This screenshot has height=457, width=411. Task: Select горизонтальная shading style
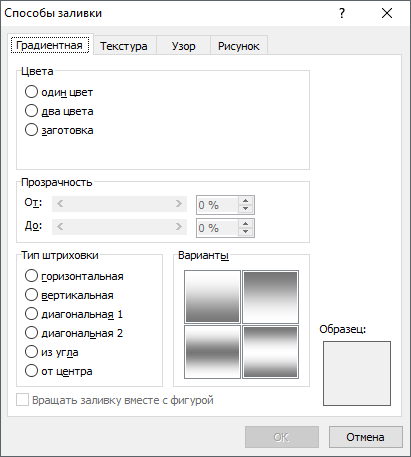74,276
